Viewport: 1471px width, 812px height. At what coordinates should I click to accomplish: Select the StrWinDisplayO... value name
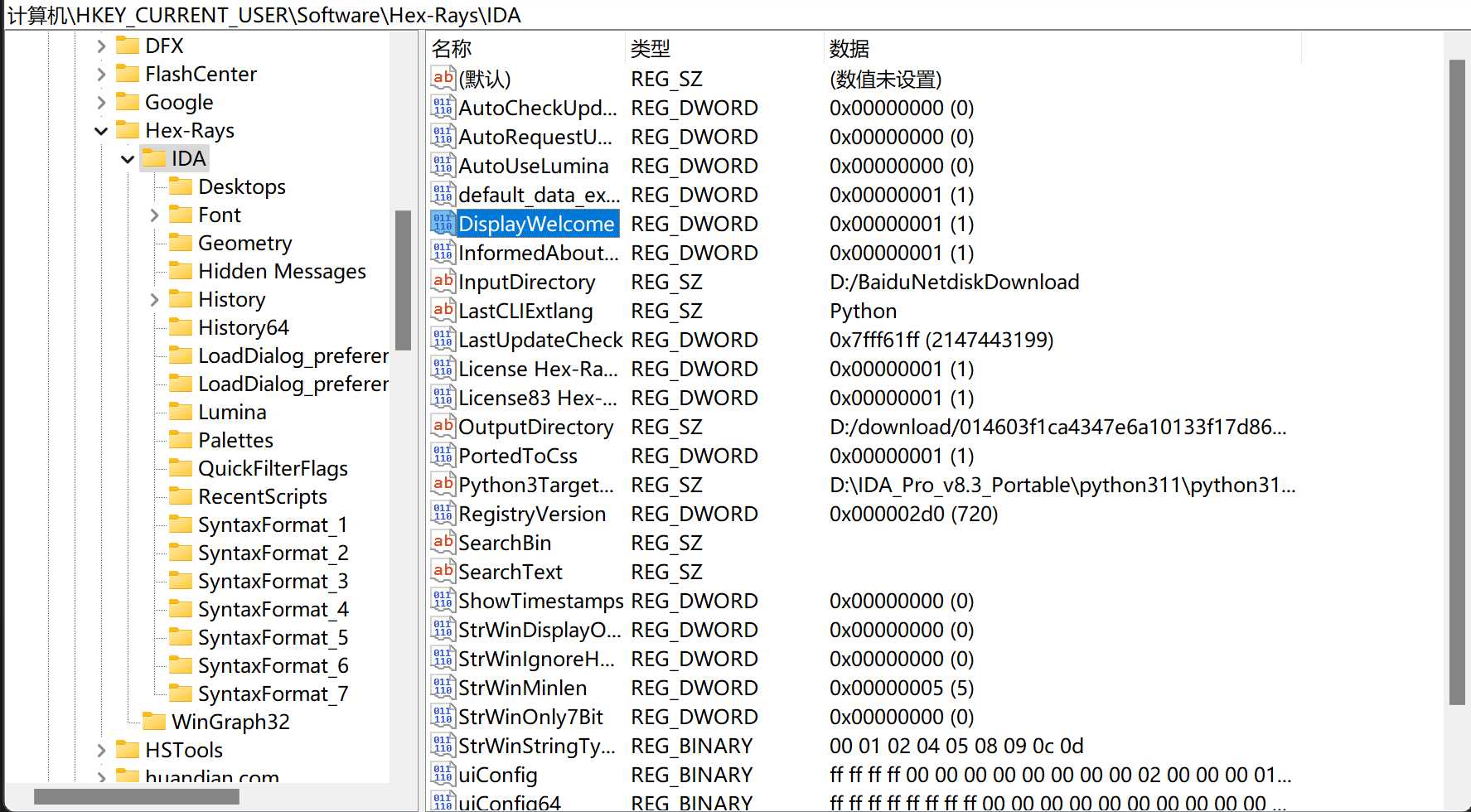(x=540, y=630)
